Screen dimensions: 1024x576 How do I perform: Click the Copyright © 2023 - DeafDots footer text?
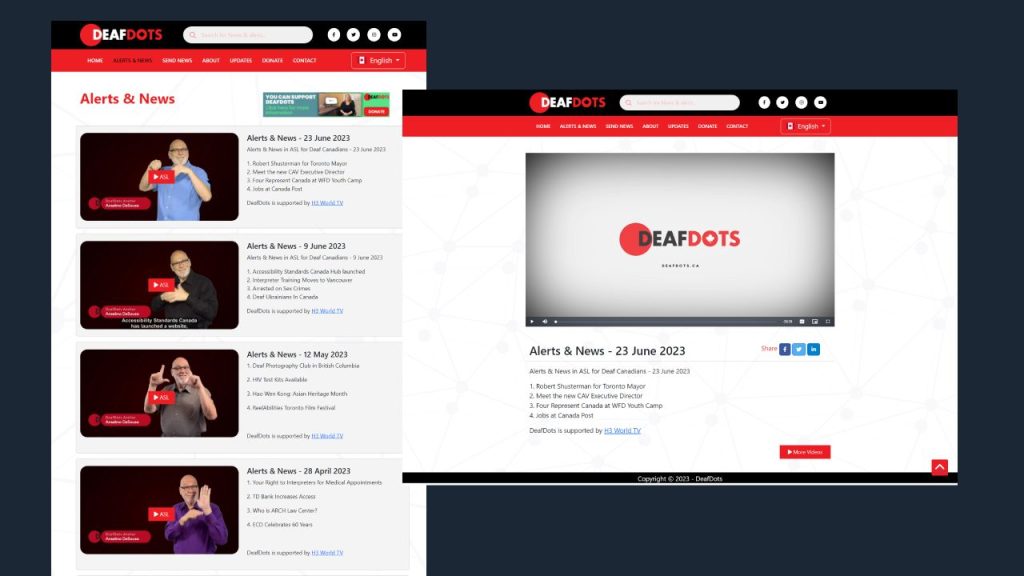(680, 479)
